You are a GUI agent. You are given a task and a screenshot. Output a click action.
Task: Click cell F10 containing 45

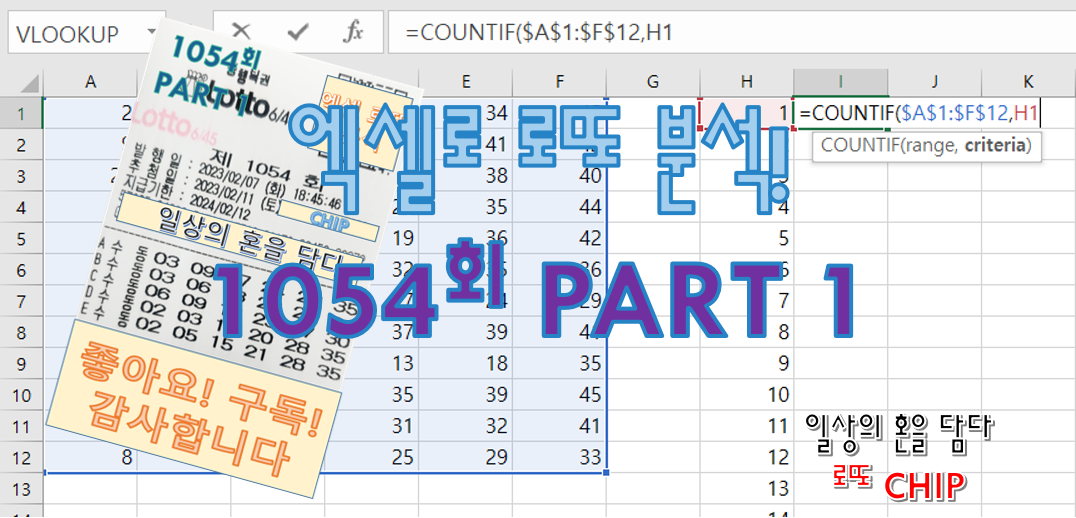559,395
